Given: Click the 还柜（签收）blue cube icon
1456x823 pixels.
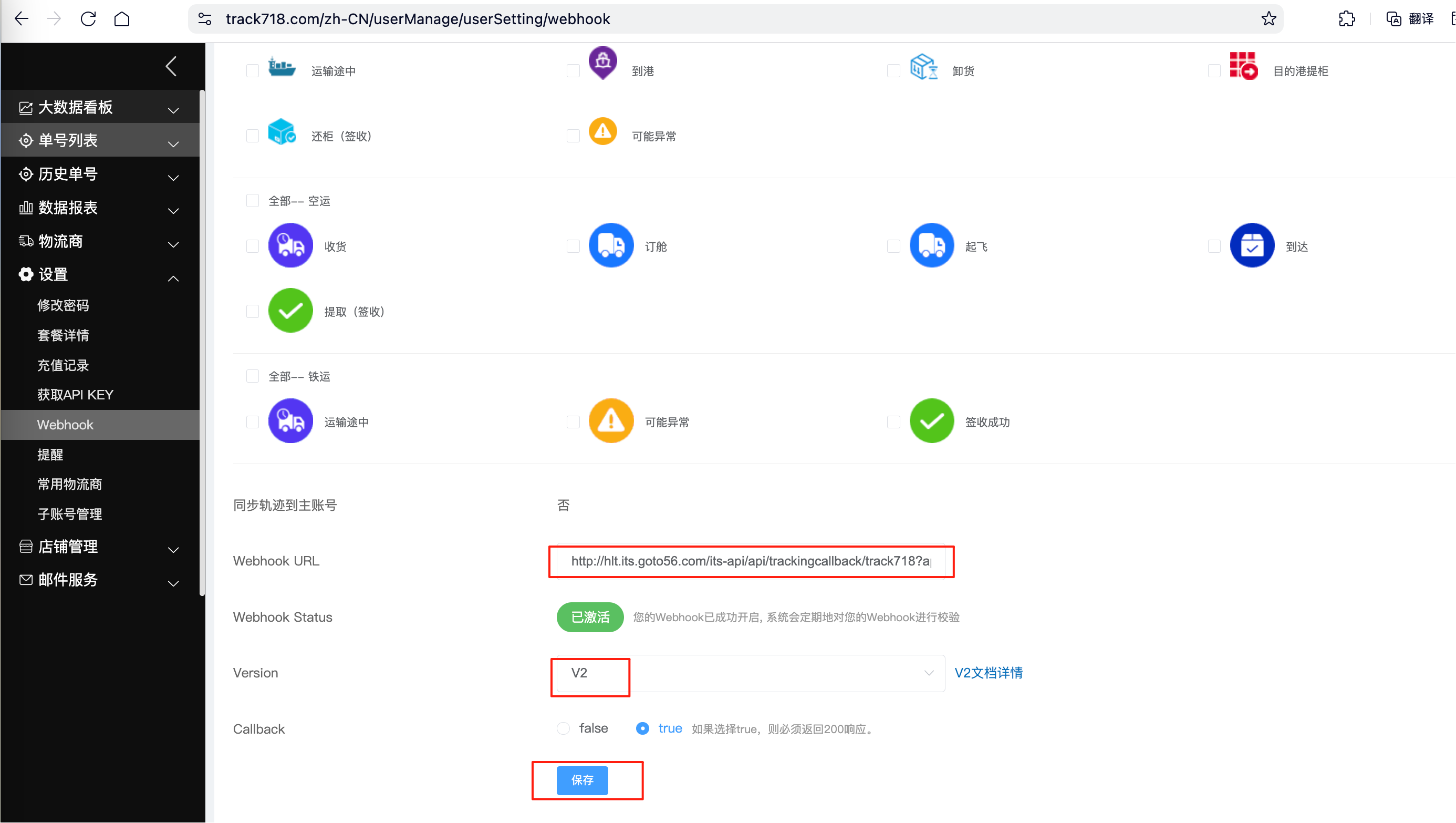Looking at the screenshot, I should [x=282, y=132].
